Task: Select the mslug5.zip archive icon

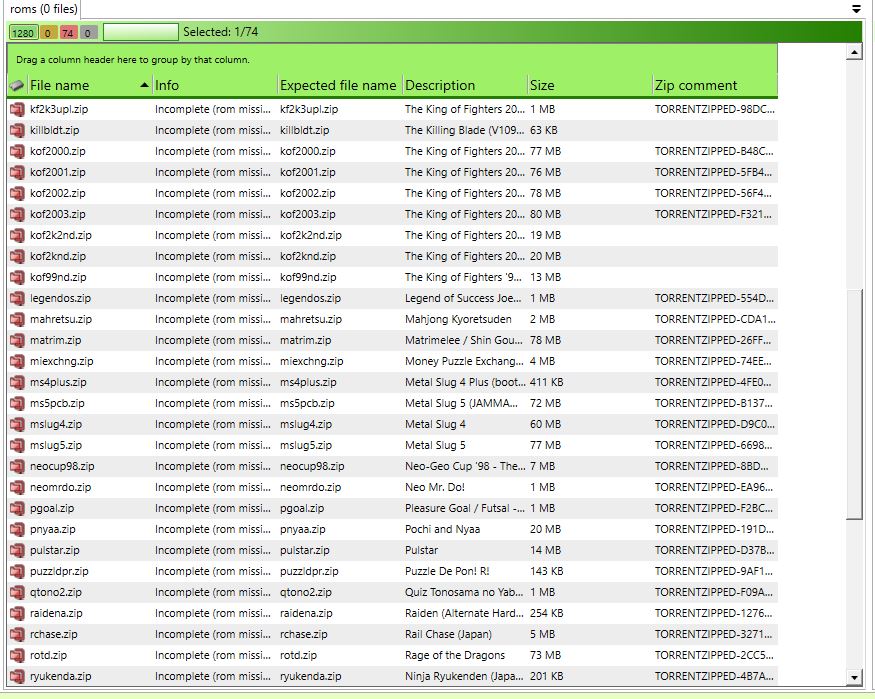Action: pos(17,446)
